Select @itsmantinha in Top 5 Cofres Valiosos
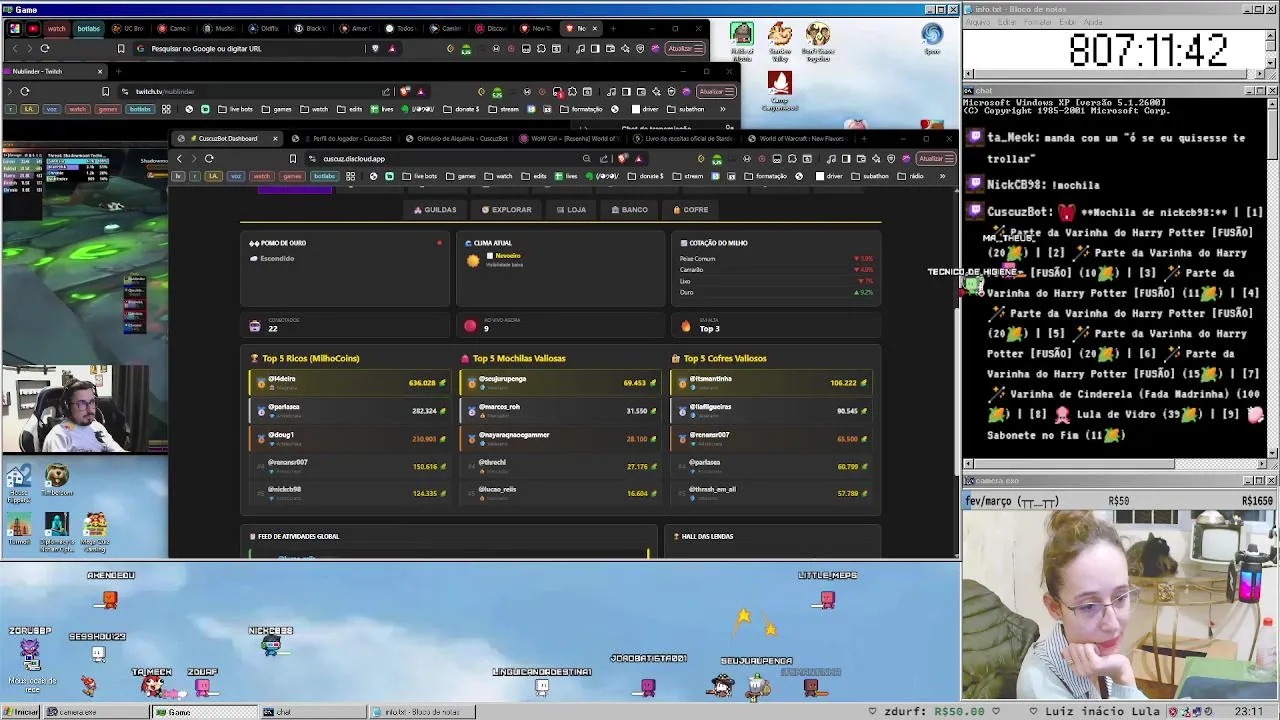The height and width of the screenshot is (720, 1280). (x=771, y=382)
